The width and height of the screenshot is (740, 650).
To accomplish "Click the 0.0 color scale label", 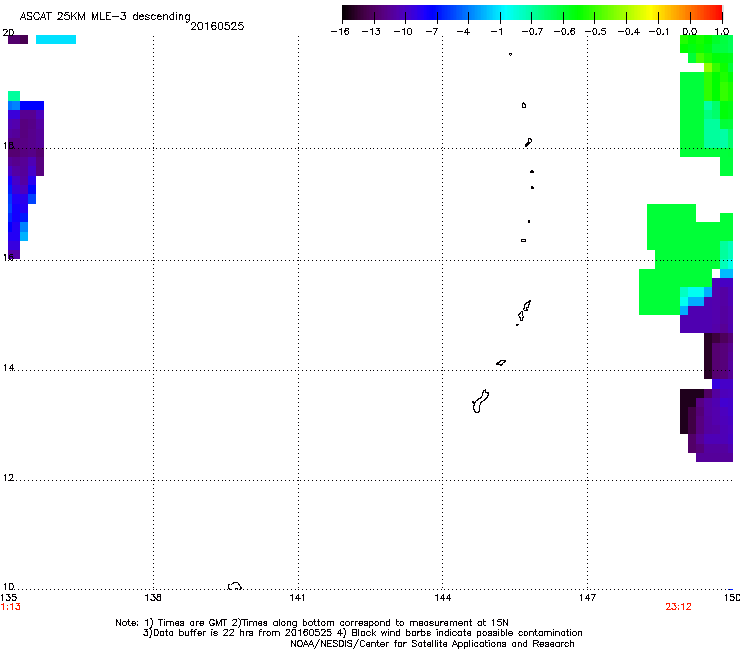I will coord(690,32).
